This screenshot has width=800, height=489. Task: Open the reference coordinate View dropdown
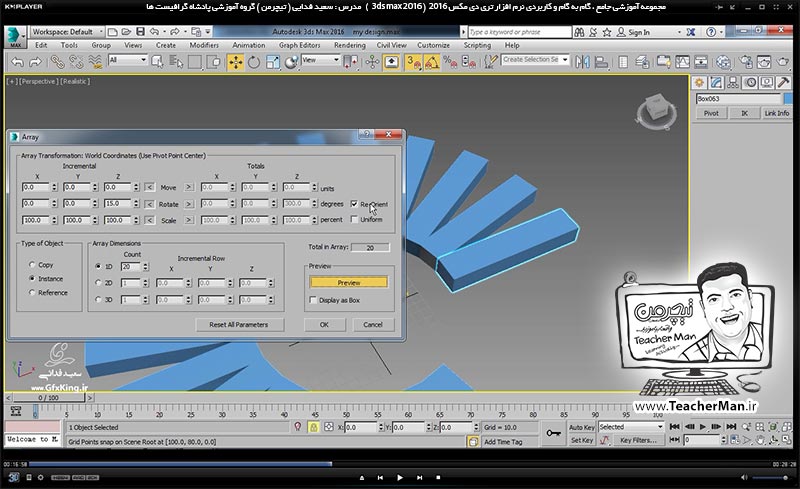click(x=321, y=60)
